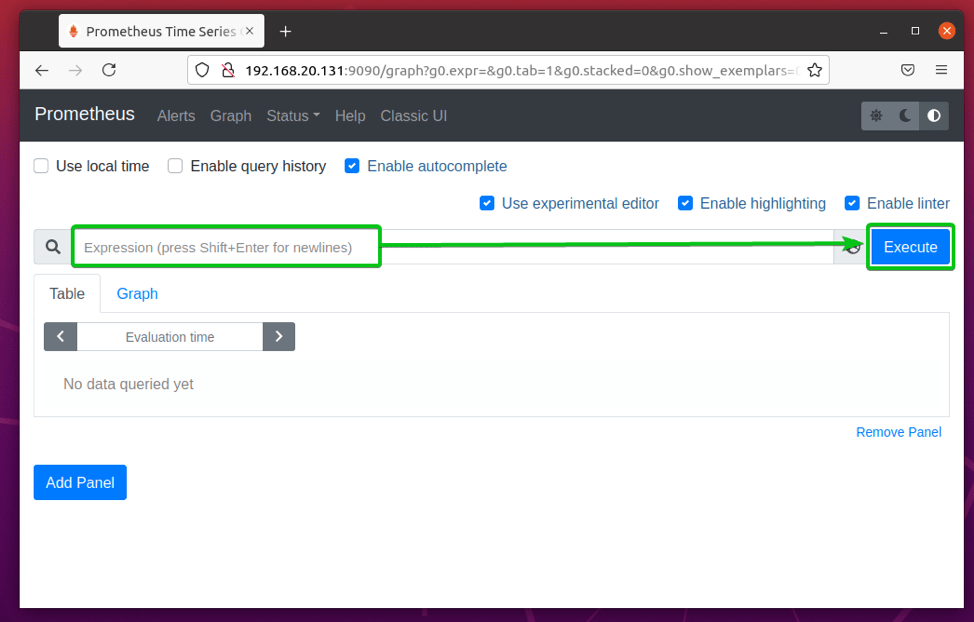This screenshot has height=622, width=974.
Task: Open Graph in navigation bar
Action: [230, 116]
